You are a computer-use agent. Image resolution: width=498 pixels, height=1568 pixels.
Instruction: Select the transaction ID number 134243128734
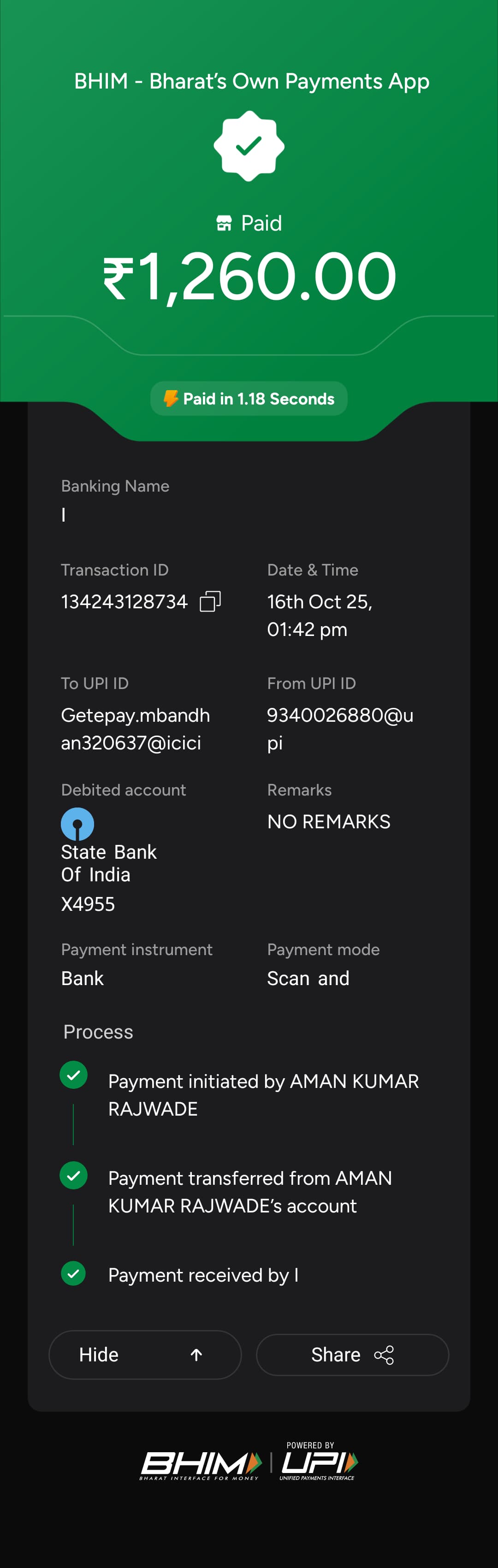pyautogui.click(x=124, y=601)
